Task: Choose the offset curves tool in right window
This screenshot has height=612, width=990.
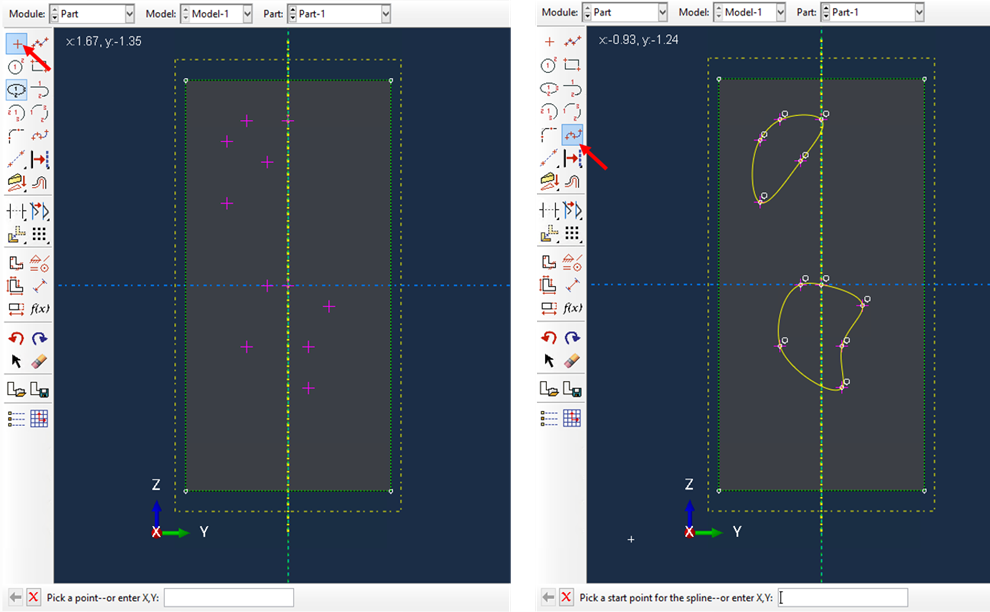Action: pos(573,181)
